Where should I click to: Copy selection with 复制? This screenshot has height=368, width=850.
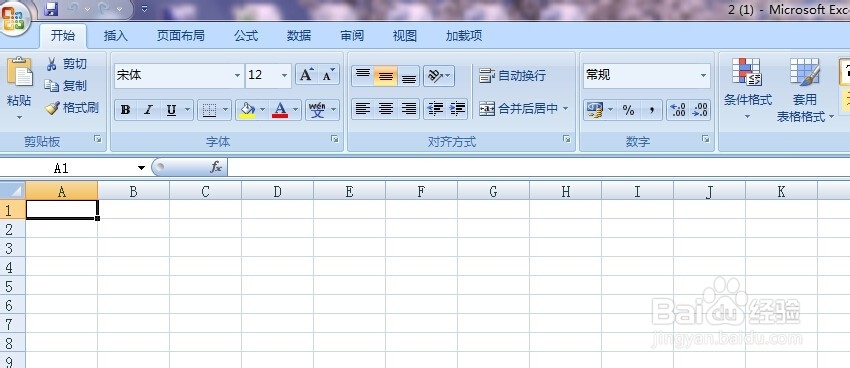[66, 86]
